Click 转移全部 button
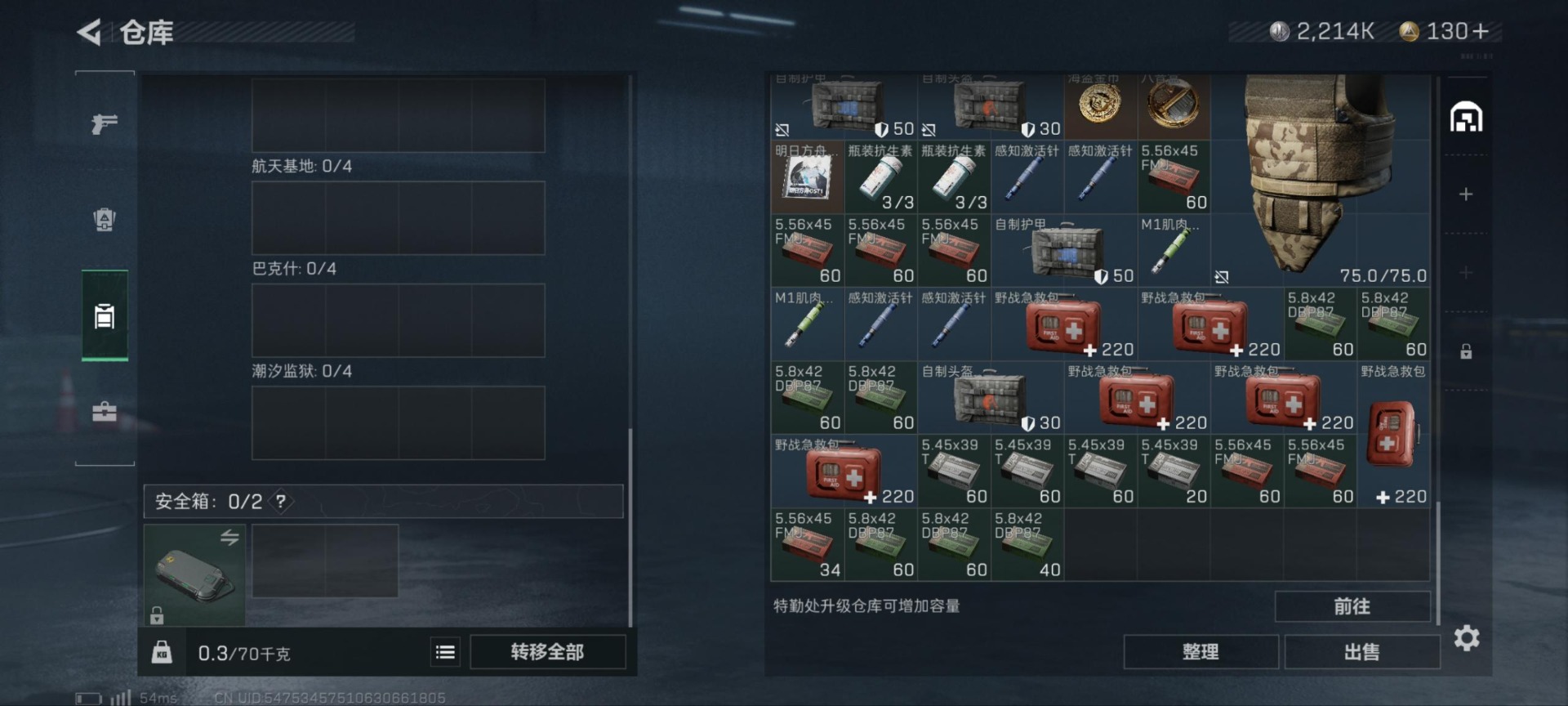1568x706 pixels. [547, 652]
